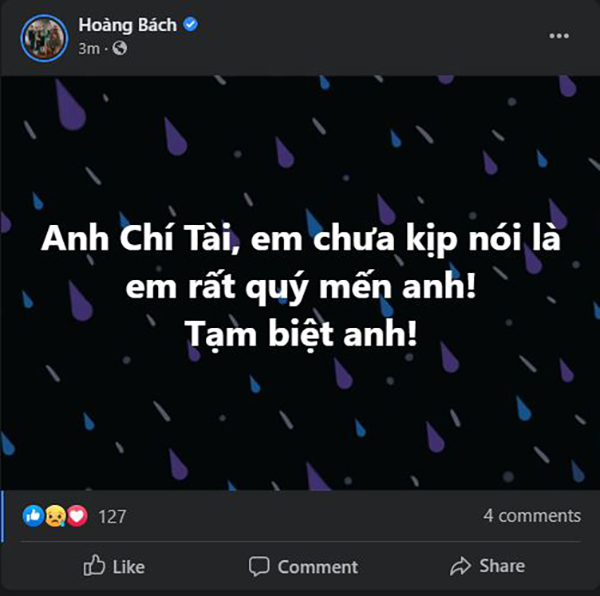The height and width of the screenshot is (596, 600).
Task: Click the red heart reaction emoji
Action: coord(77,516)
